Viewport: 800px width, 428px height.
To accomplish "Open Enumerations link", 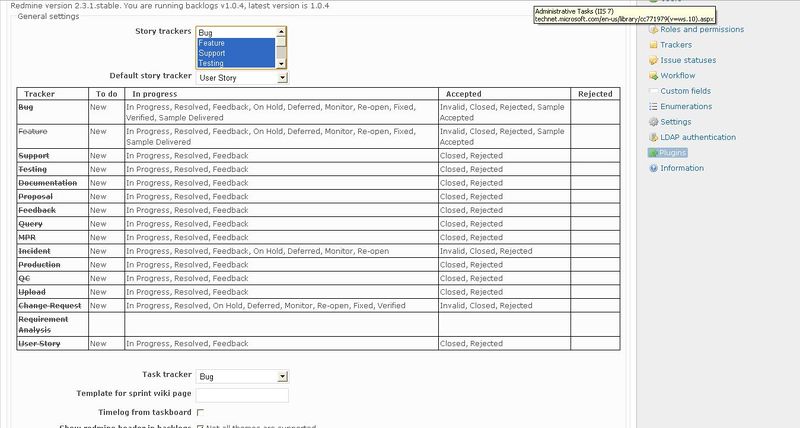I will (686, 106).
